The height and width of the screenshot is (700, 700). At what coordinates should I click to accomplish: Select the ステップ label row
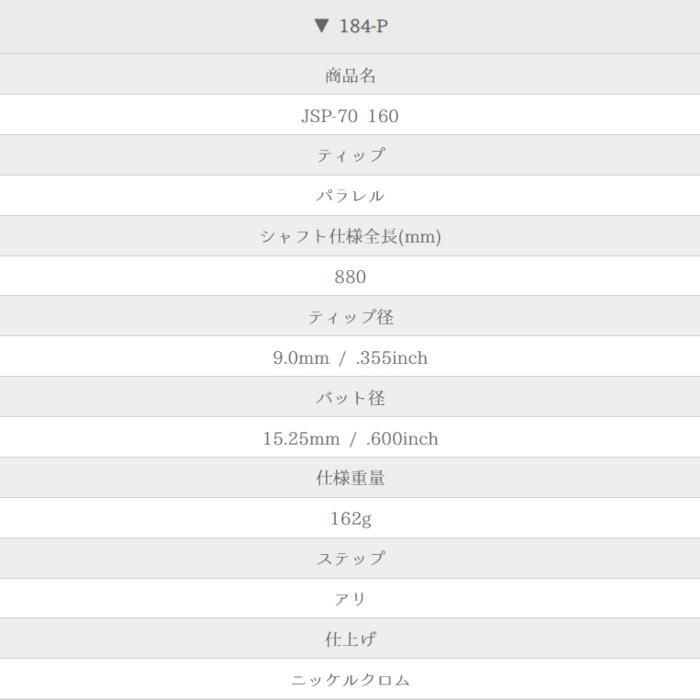click(350, 559)
